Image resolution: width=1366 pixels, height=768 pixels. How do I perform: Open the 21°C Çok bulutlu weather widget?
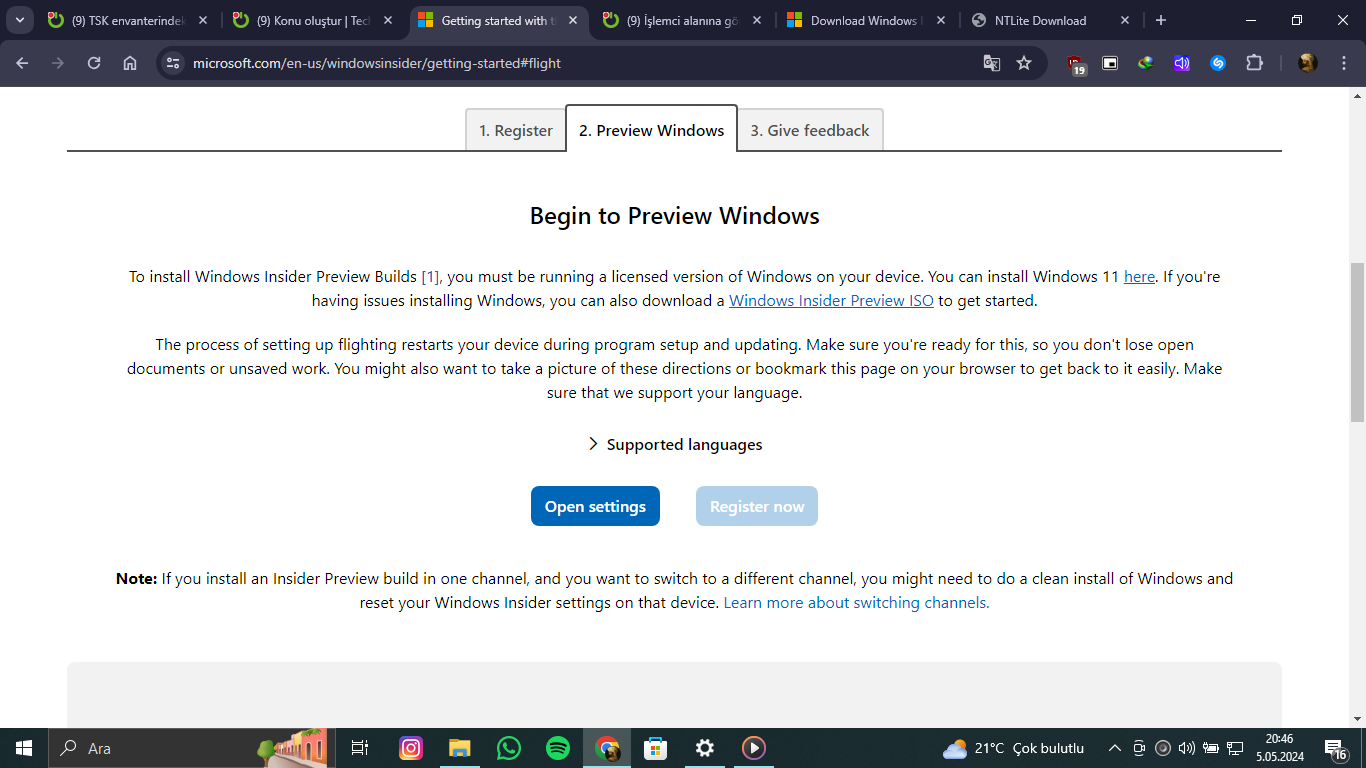coord(1014,748)
